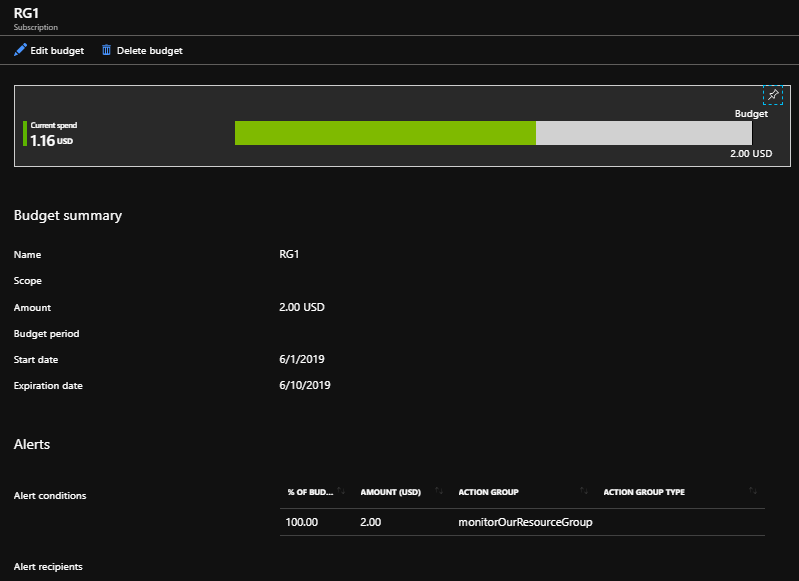The height and width of the screenshot is (581, 799).
Task: Click sort arrows beside Amount (USD) column
Action: (x=439, y=491)
